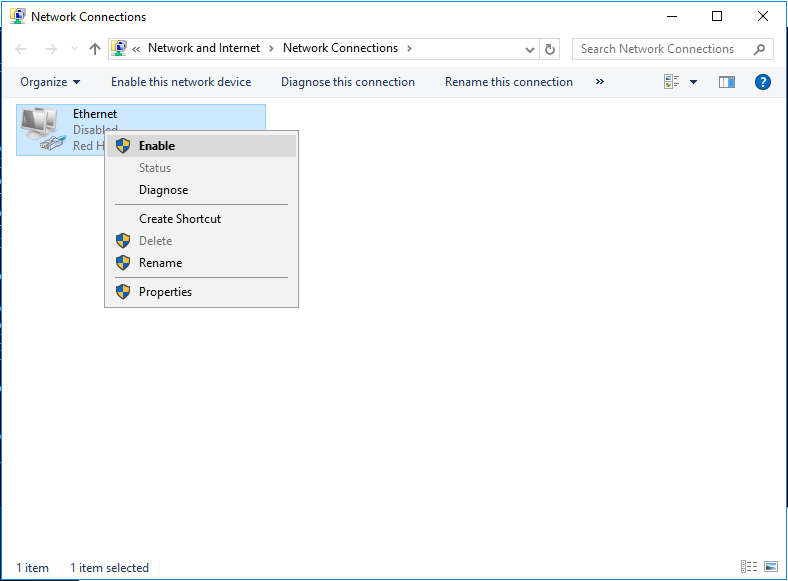788x581 pixels.
Task: Choose Enable from the context menu
Action: click(157, 146)
